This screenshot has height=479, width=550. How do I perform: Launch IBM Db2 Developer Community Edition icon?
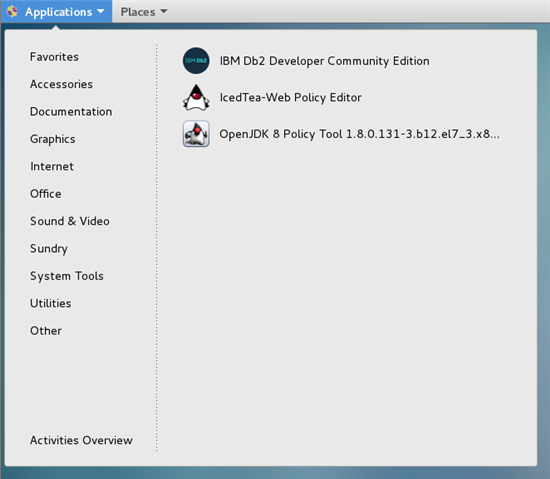tap(196, 61)
